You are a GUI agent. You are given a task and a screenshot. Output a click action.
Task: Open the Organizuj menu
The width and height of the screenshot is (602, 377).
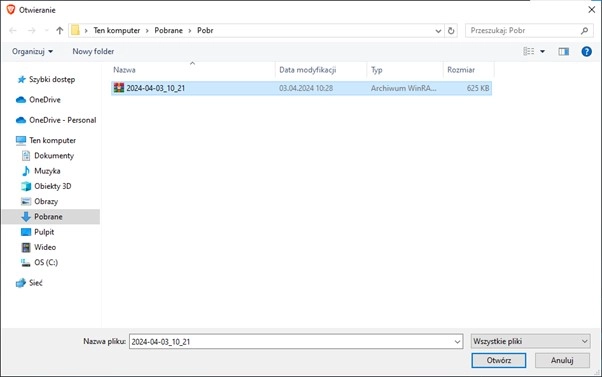point(32,51)
